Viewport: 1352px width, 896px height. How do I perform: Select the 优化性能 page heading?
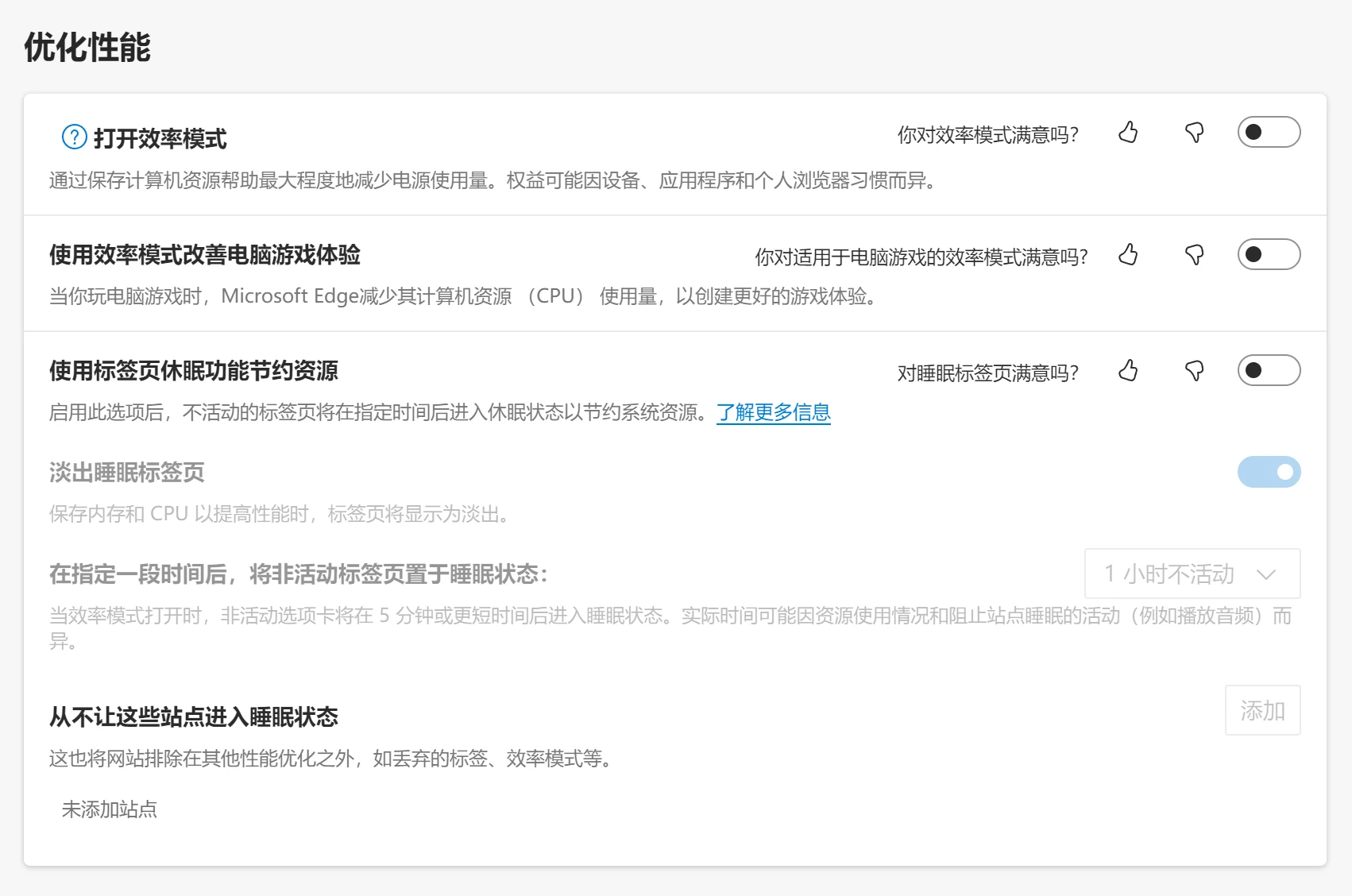(87, 47)
